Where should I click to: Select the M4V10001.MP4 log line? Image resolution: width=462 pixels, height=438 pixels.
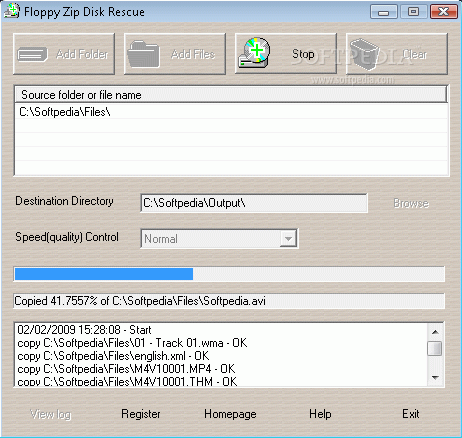pyautogui.click(x=126, y=369)
